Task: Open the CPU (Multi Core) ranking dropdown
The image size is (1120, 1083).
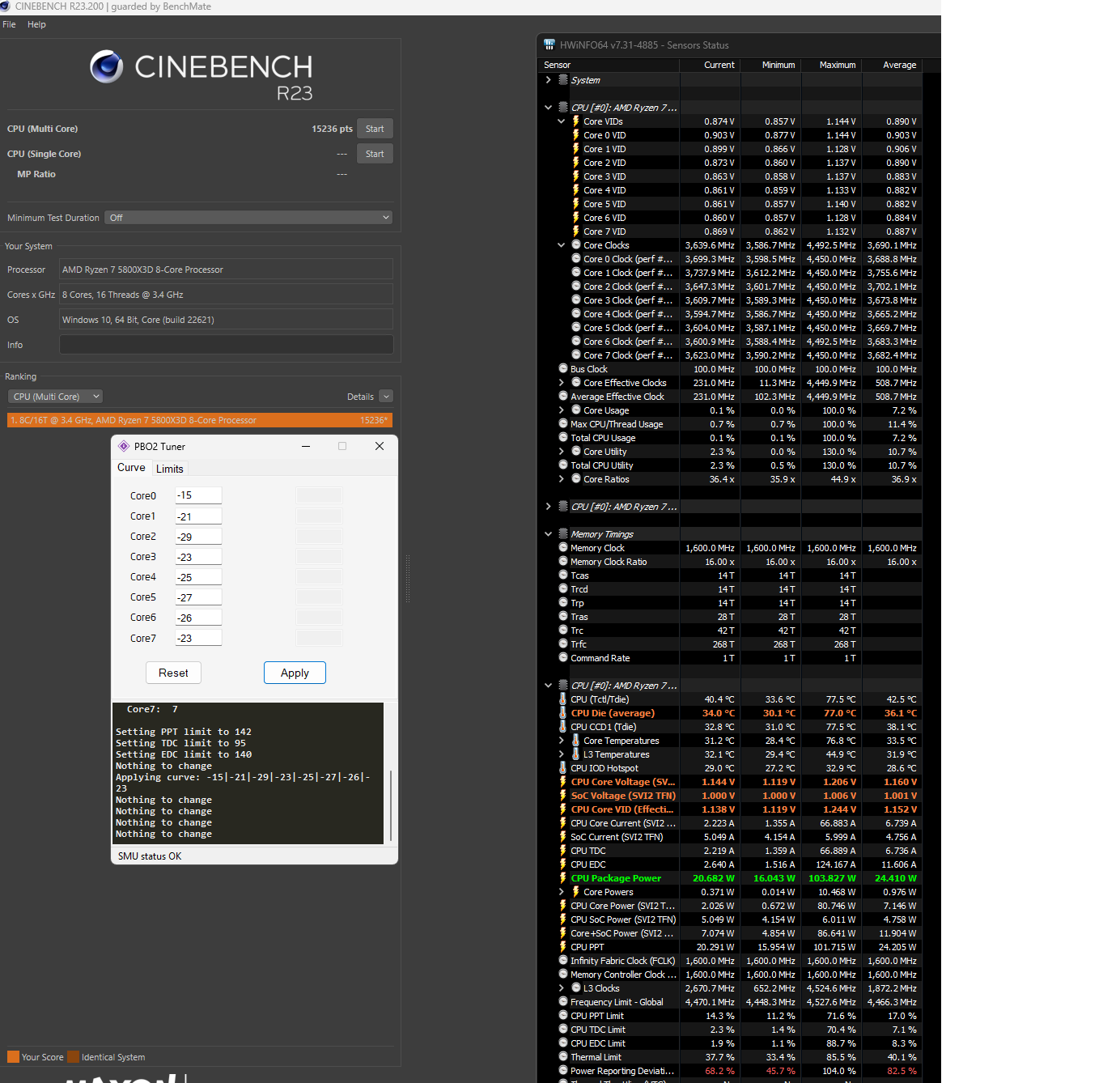Action: click(x=55, y=397)
